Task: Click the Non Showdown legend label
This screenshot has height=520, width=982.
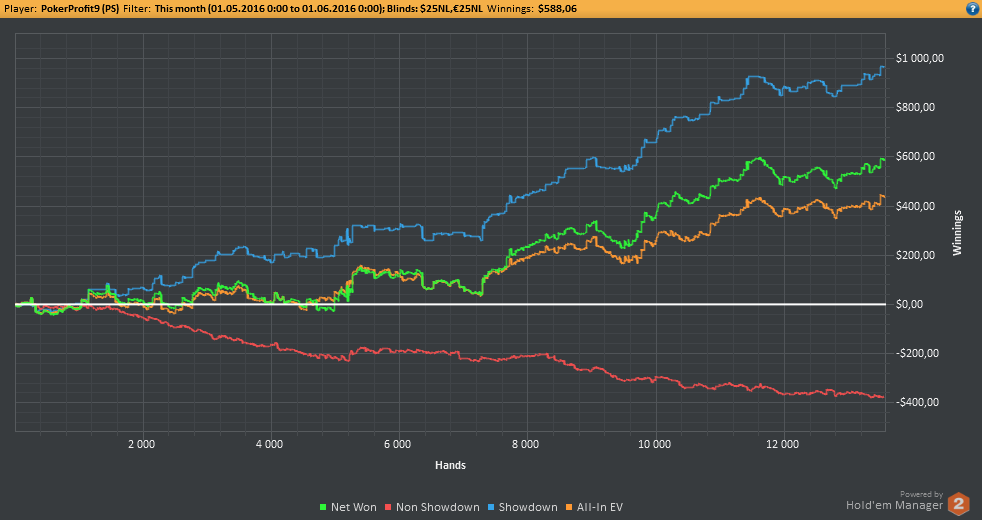Action: pos(438,507)
